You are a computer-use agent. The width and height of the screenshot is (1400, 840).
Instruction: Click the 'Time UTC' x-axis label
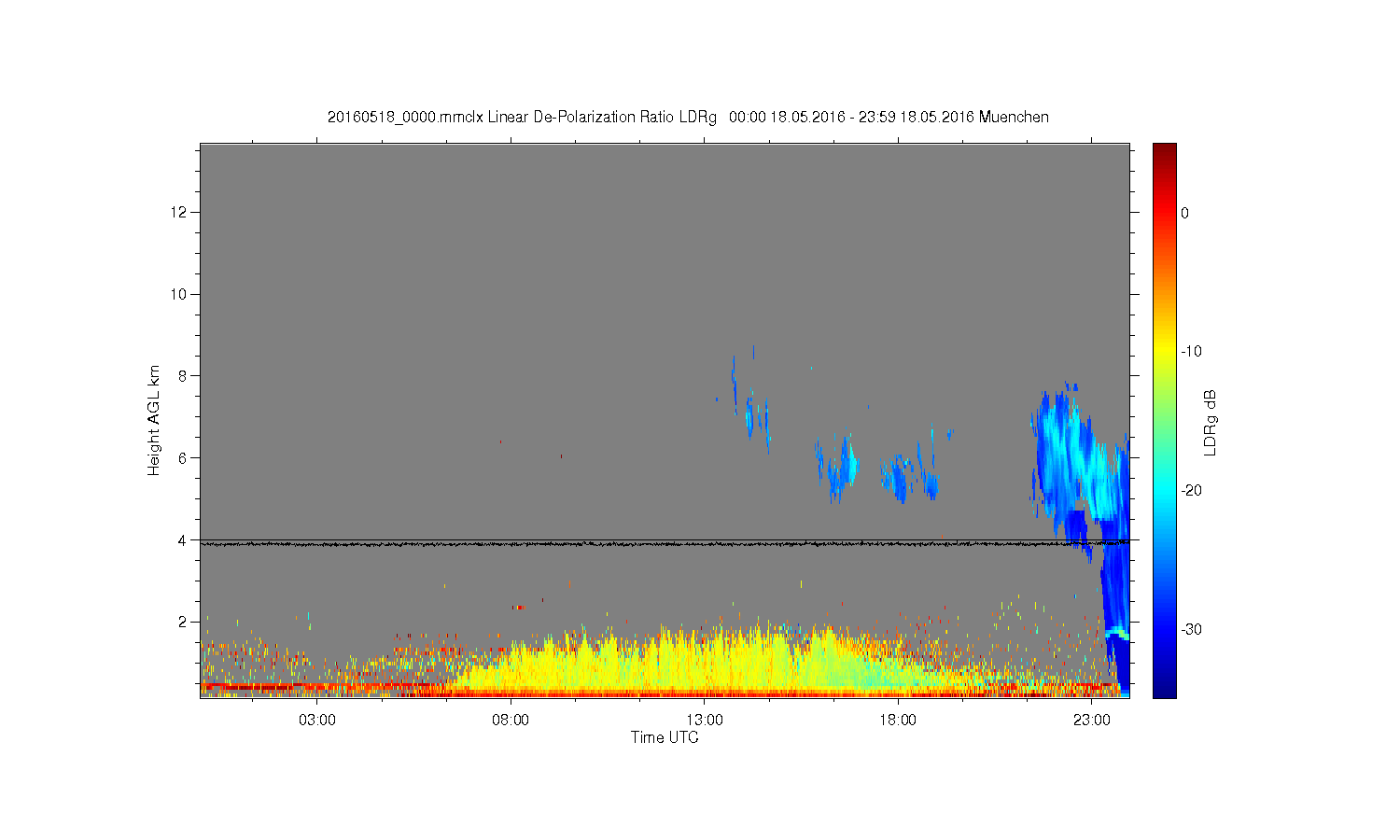665,737
